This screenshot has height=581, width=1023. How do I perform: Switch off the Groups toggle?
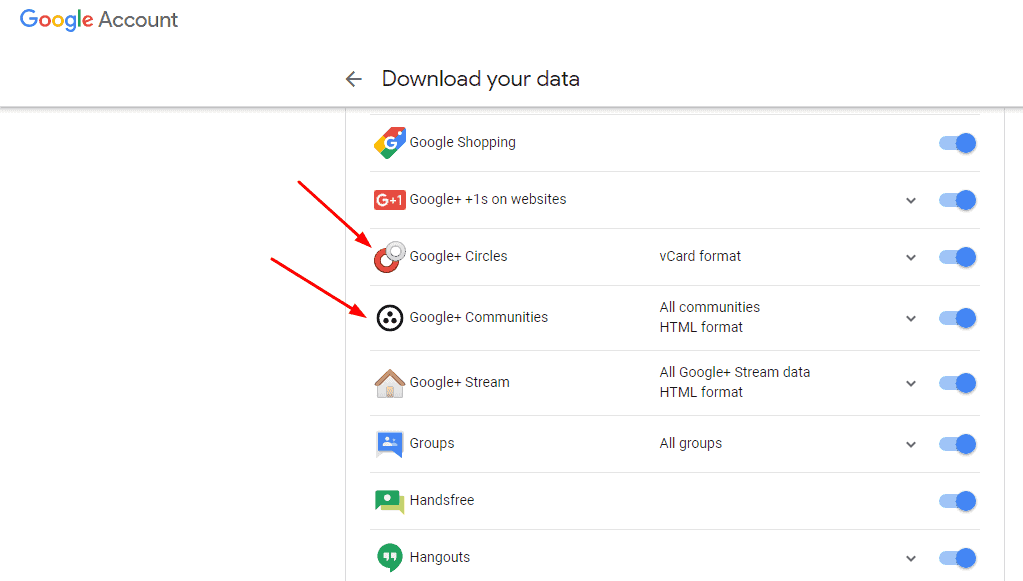point(957,444)
